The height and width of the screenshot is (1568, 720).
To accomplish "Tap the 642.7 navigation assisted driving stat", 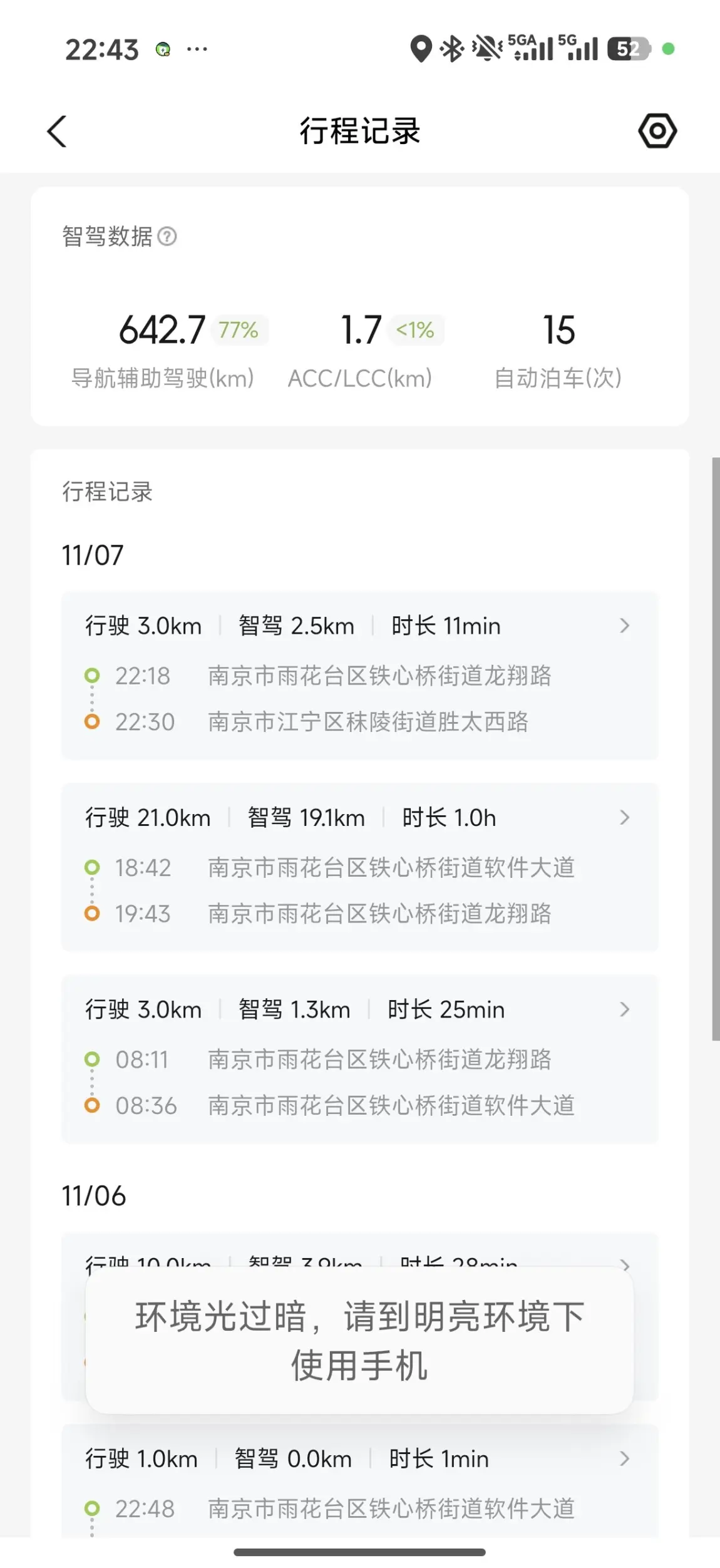I will coord(162,330).
